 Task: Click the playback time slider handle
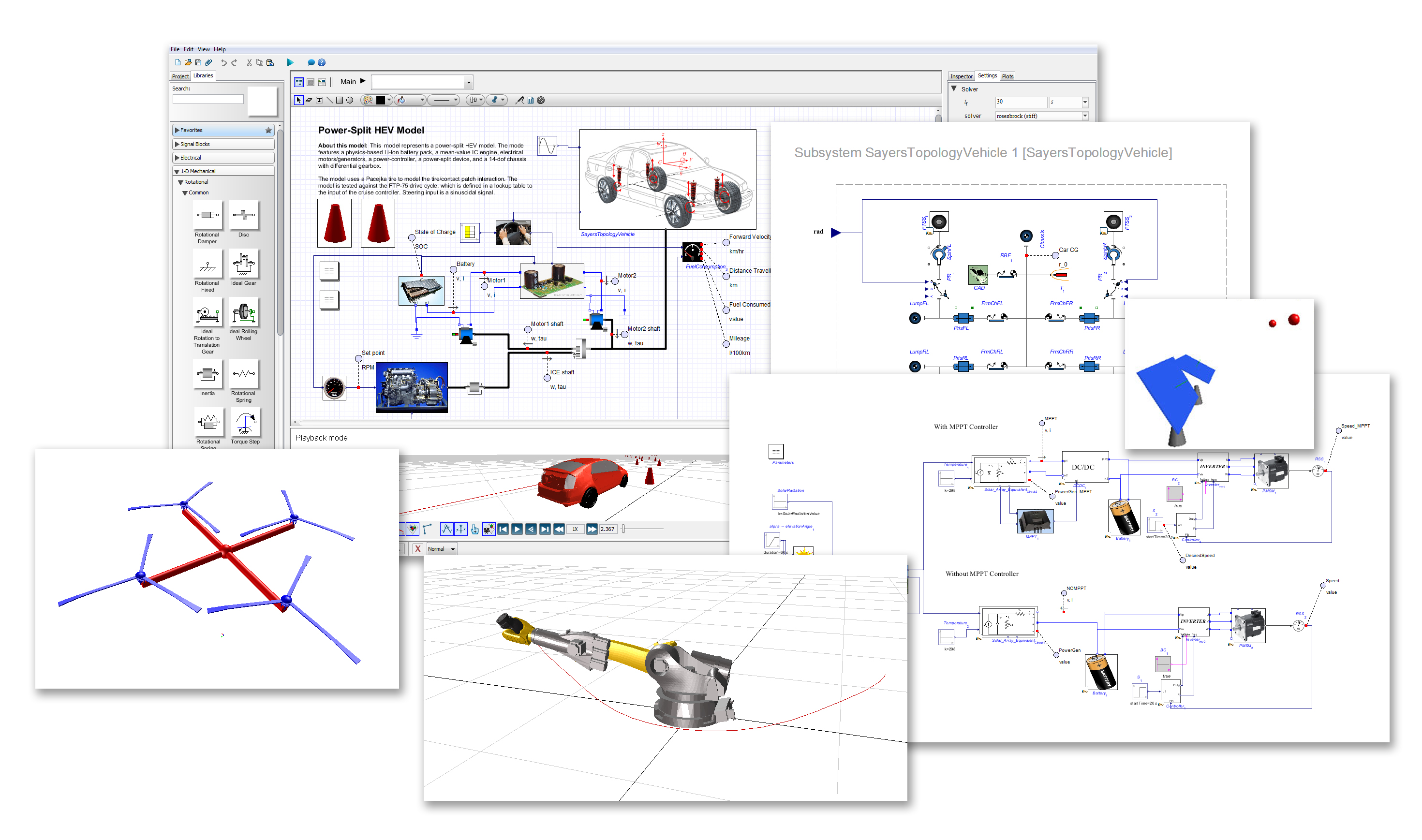(x=623, y=529)
